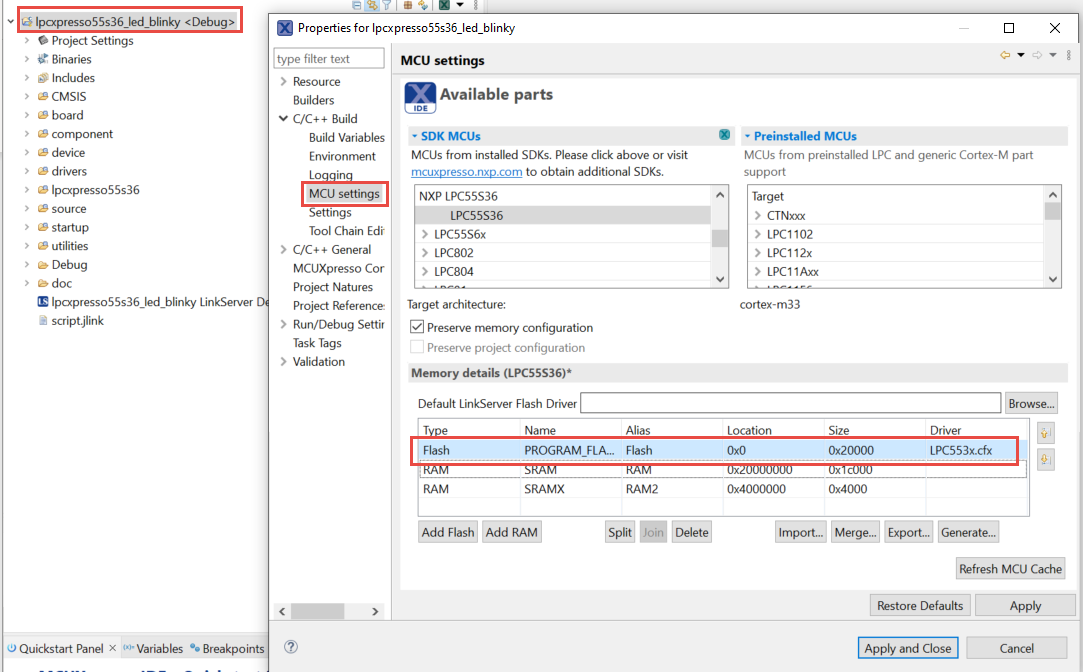Expand the drivers folder in Project Explorer

(25, 171)
